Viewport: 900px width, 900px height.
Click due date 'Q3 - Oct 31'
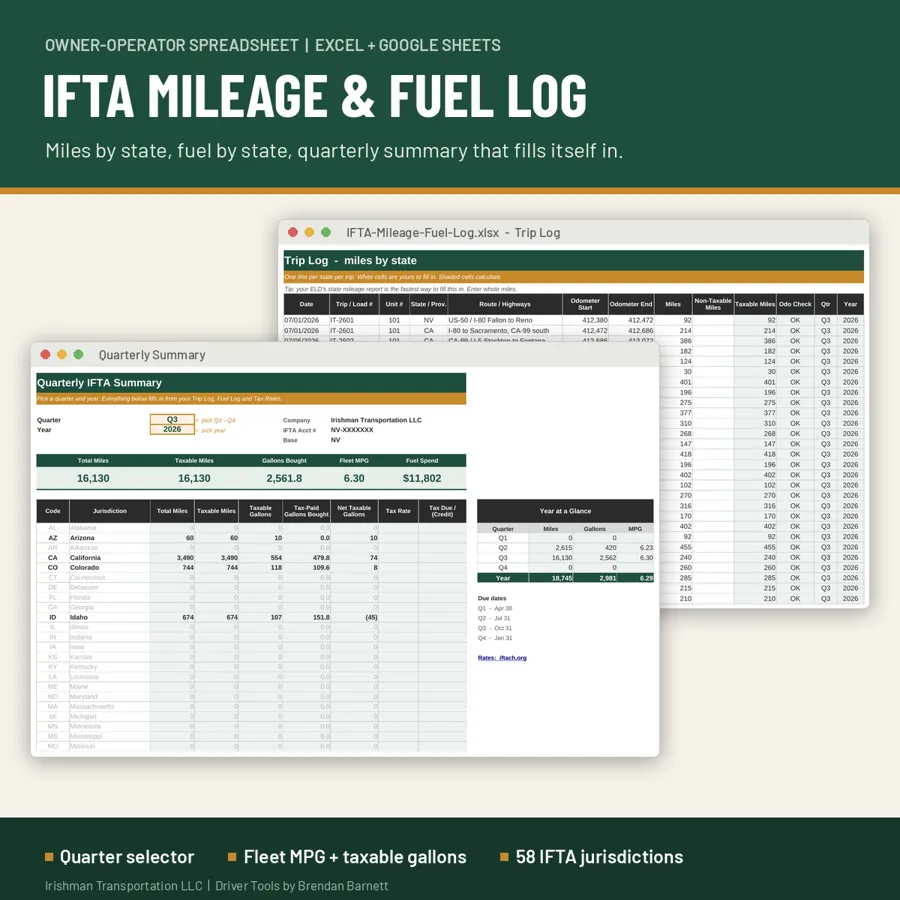click(x=495, y=629)
